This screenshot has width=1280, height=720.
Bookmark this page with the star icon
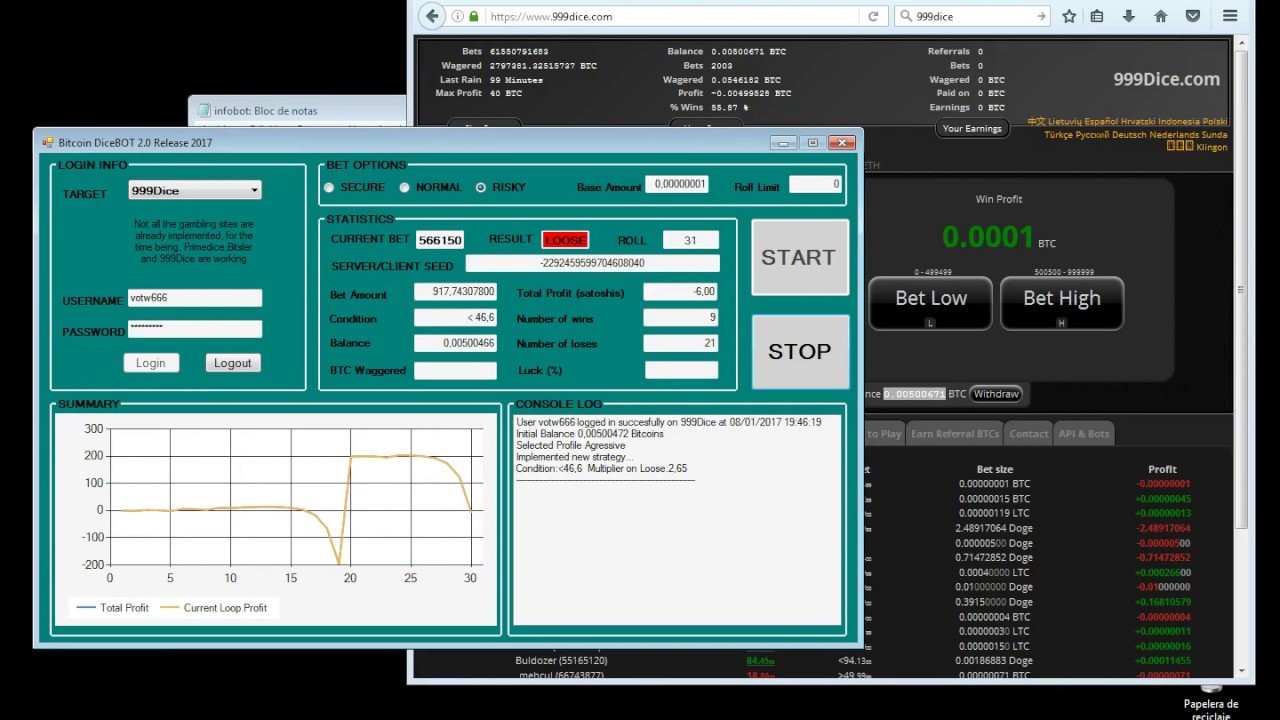click(x=1069, y=16)
